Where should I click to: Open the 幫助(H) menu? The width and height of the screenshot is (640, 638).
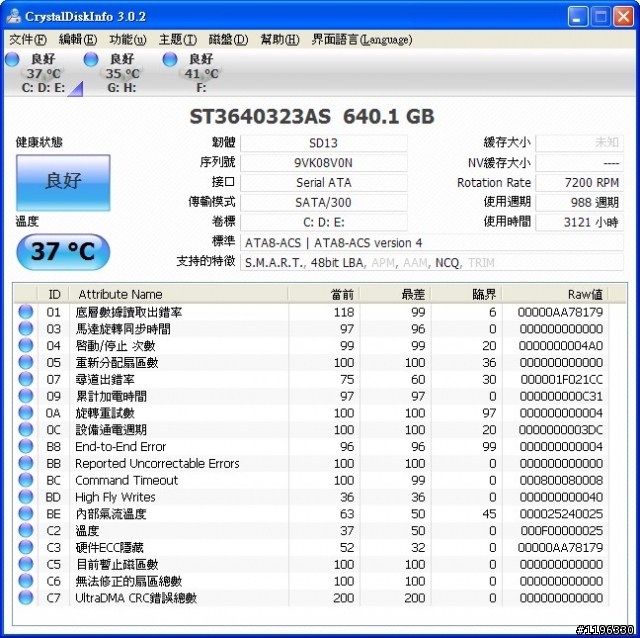[x=280, y=40]
